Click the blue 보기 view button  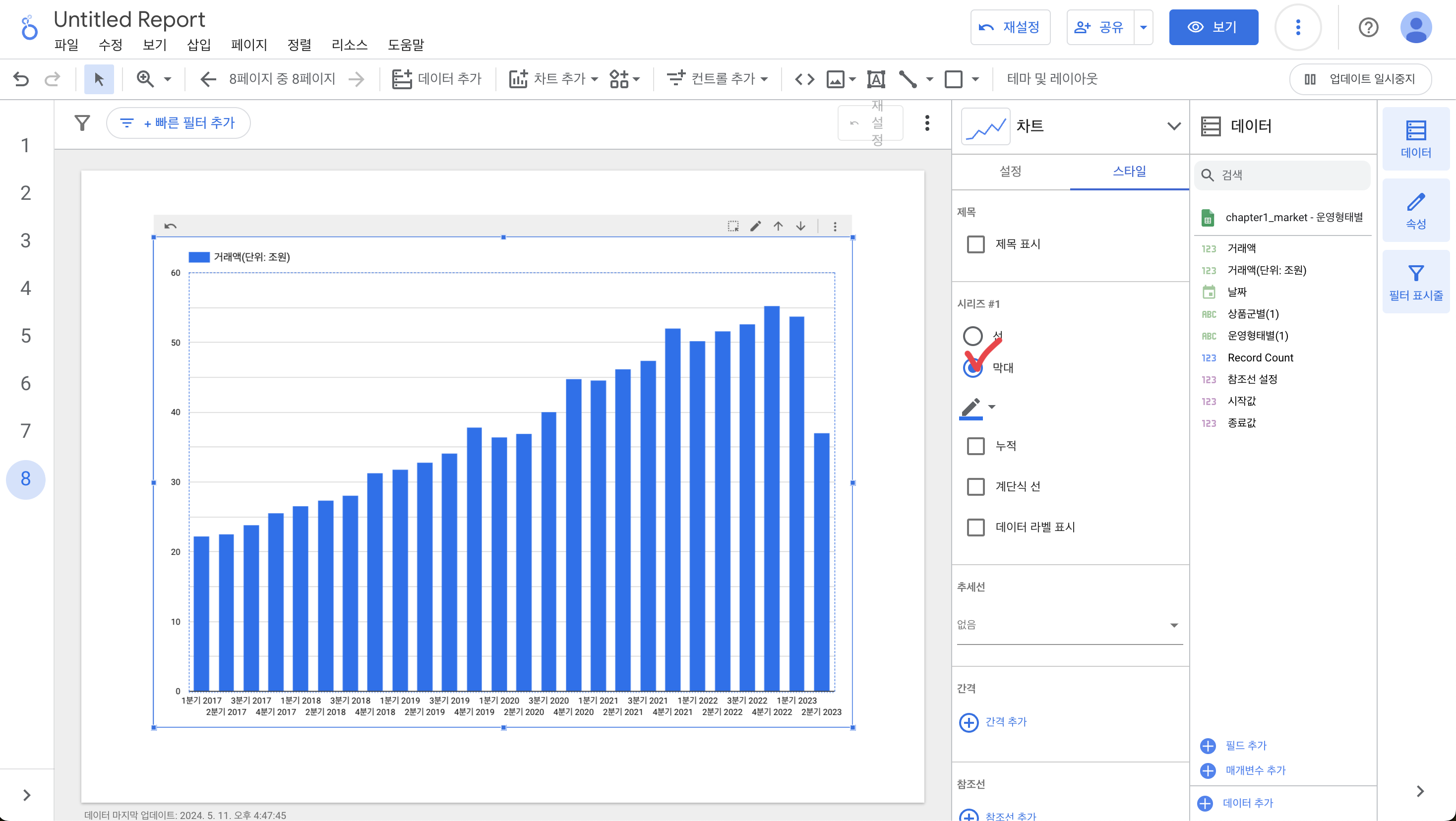click(1213, 27)
